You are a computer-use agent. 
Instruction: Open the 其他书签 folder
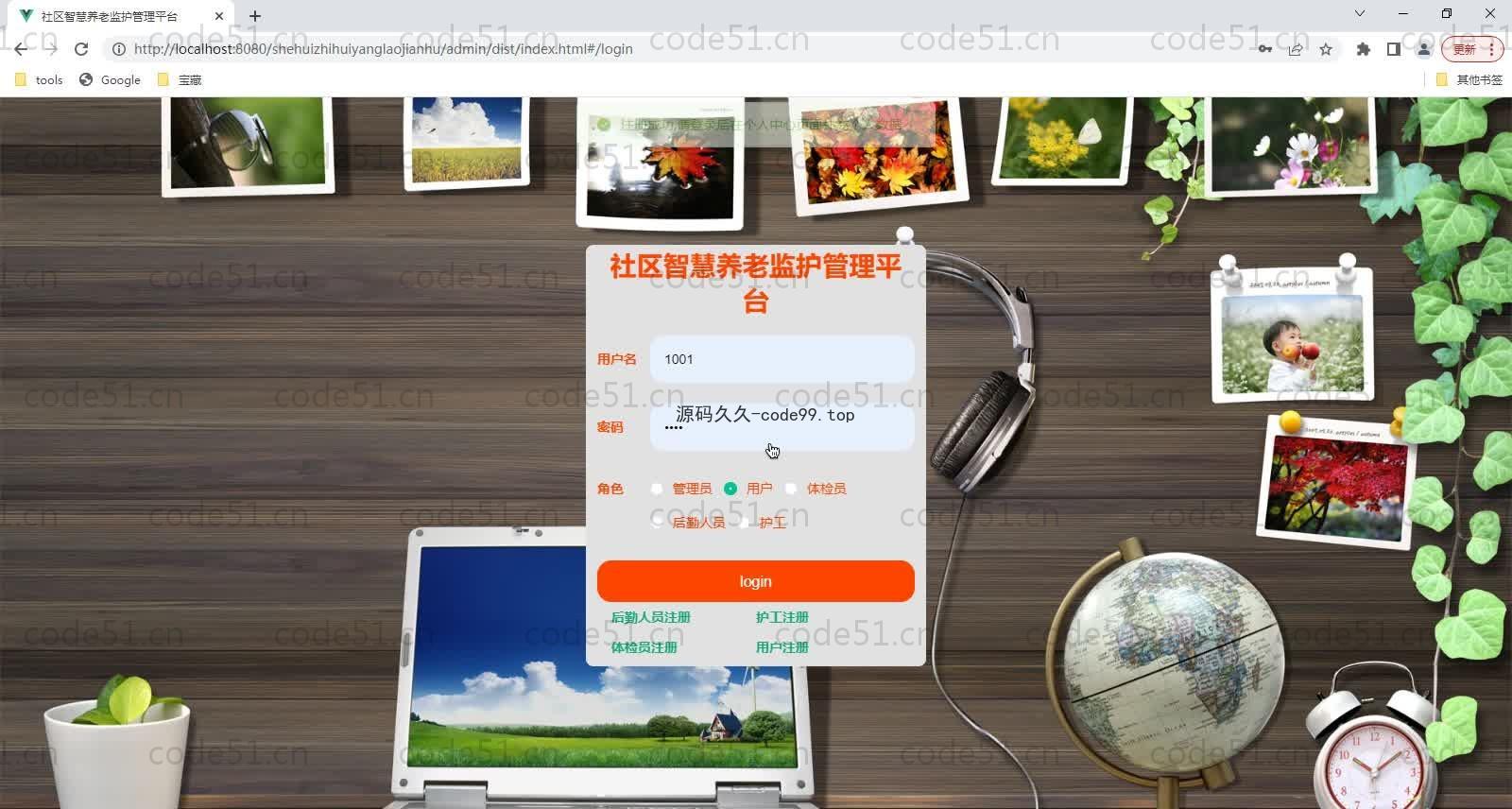tap(1469, 80)
